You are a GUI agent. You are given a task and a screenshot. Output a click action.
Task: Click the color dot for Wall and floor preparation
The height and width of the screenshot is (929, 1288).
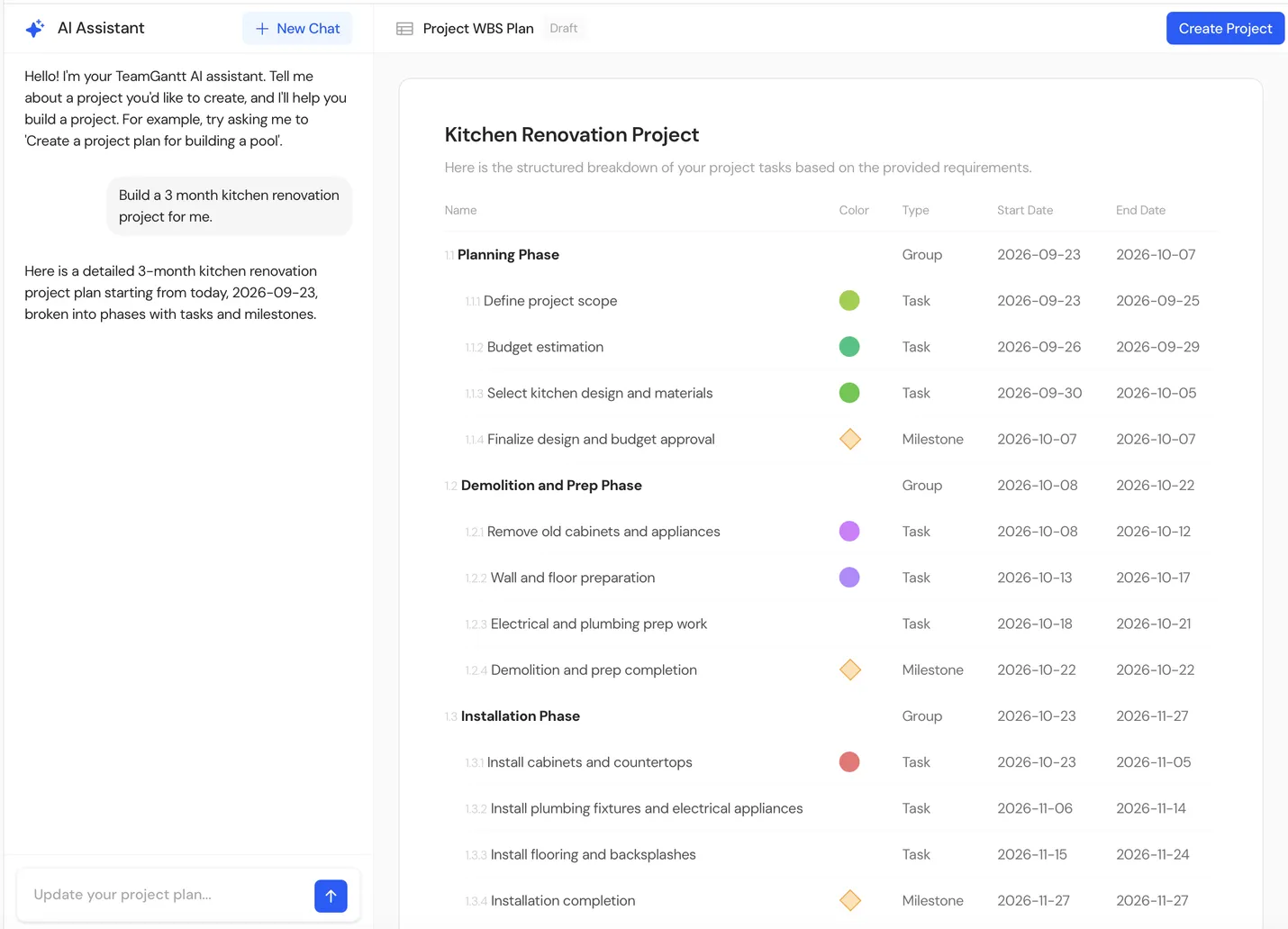[x=849, y=578]
